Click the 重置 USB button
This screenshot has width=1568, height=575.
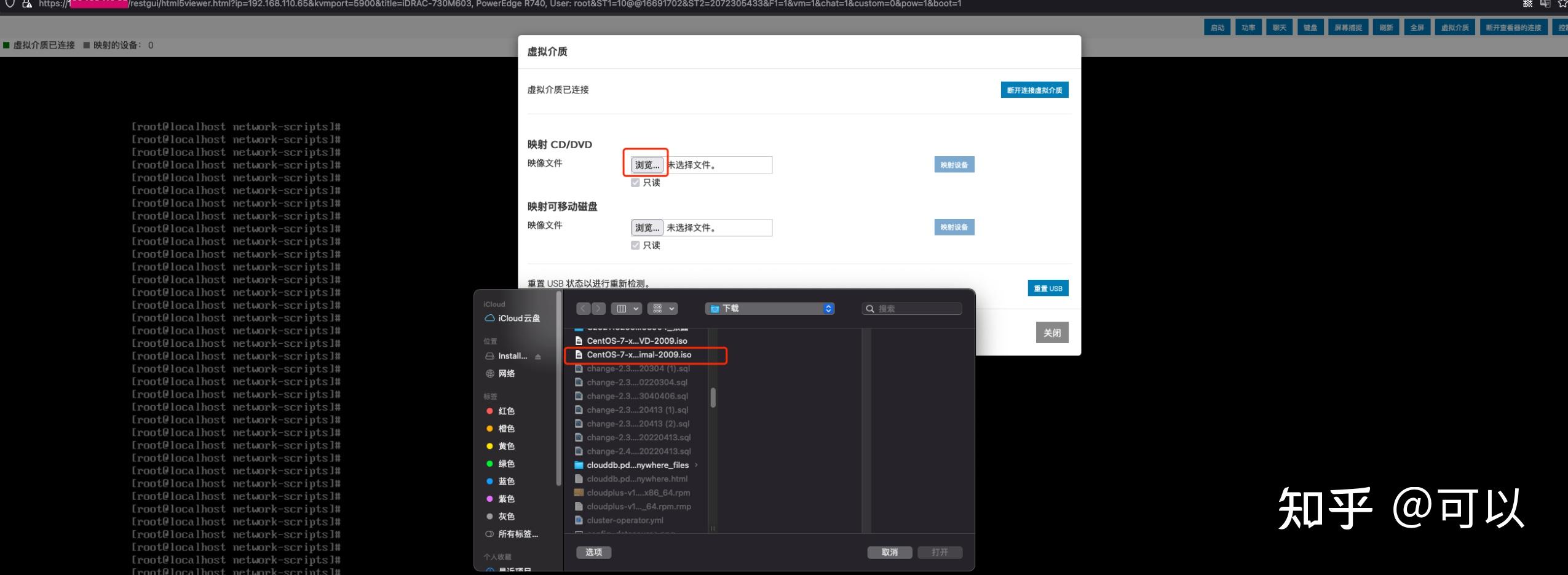1048,288
